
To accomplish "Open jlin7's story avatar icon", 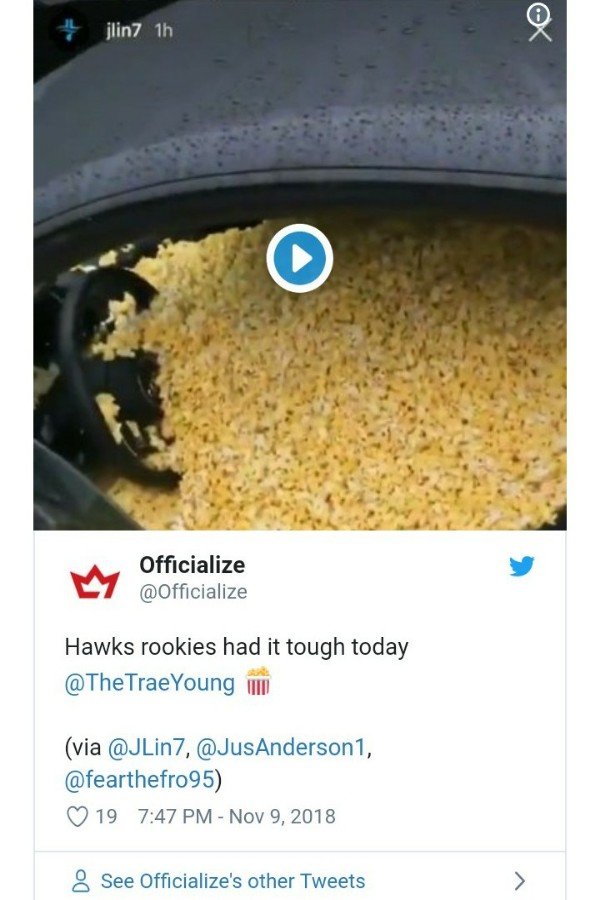I will (x=69, y=30).
